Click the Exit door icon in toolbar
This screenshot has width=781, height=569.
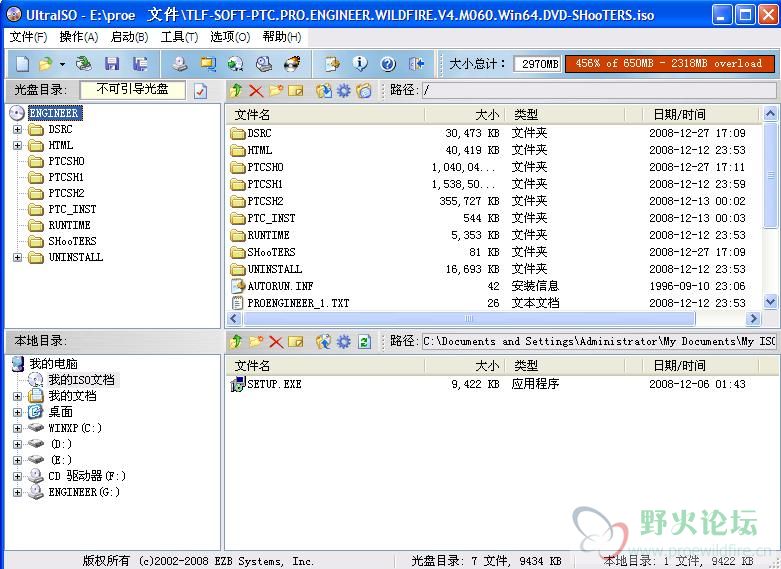(416, 64)
